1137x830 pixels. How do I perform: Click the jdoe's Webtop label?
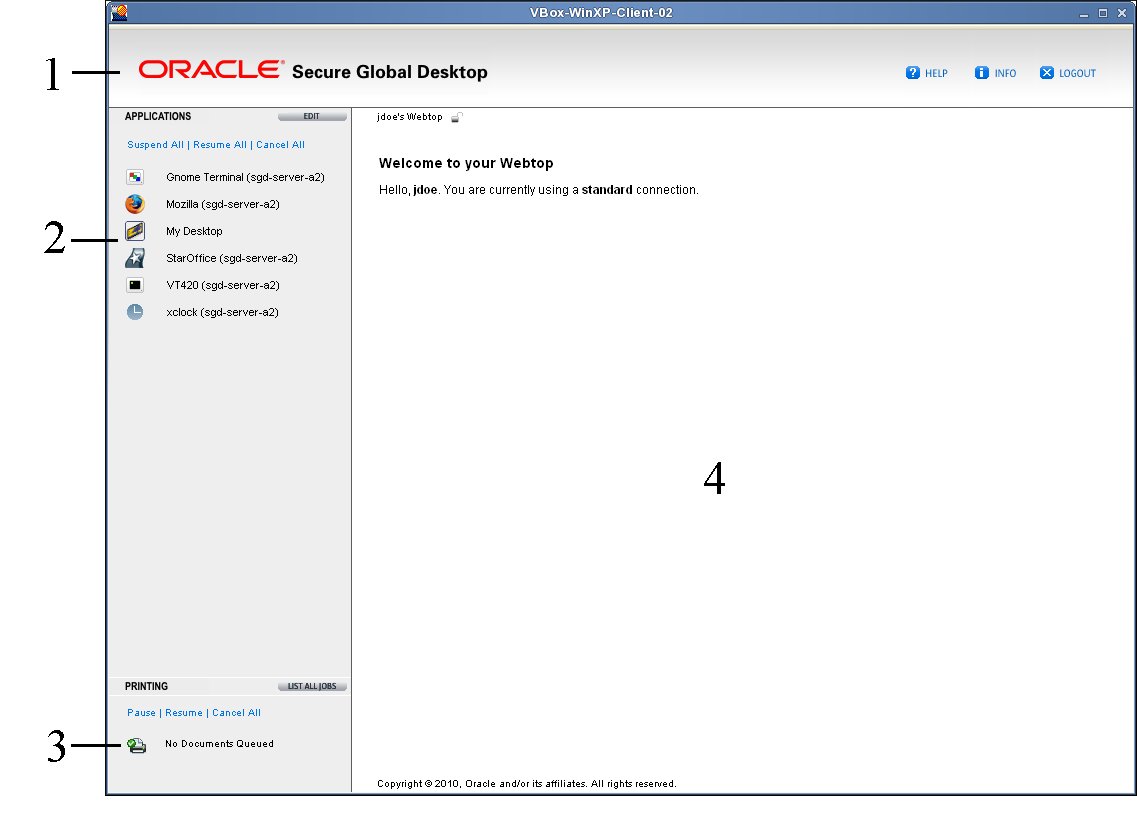tap(409, 117)
